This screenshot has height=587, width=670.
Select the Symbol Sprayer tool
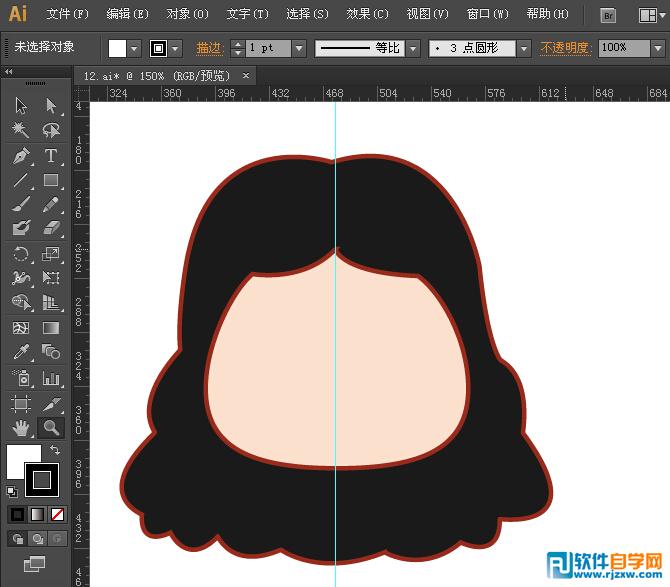point(21,378)
